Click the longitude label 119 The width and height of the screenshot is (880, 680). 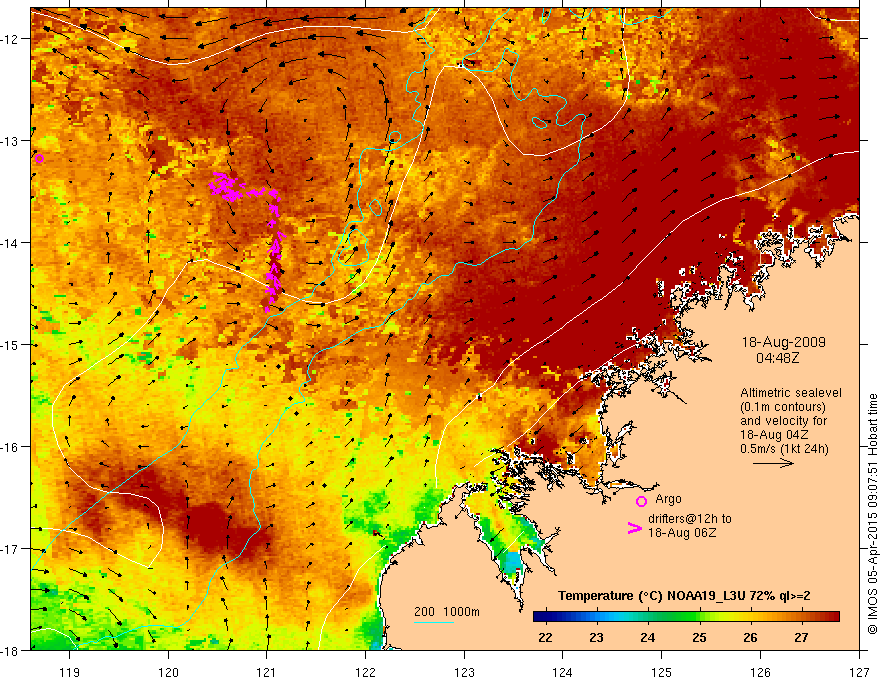pyautogui.click(x=70, y=672)
